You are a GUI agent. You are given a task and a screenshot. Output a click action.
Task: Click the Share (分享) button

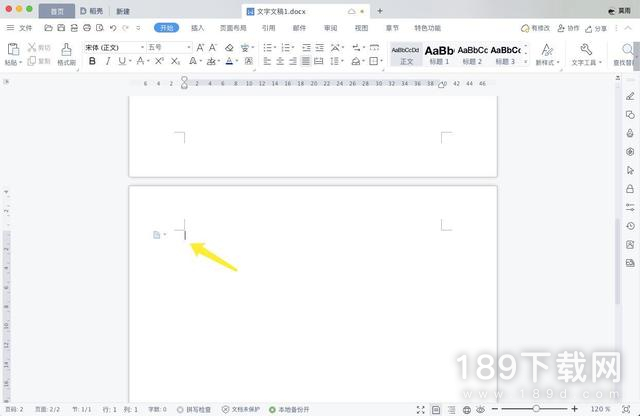point(595,28)
